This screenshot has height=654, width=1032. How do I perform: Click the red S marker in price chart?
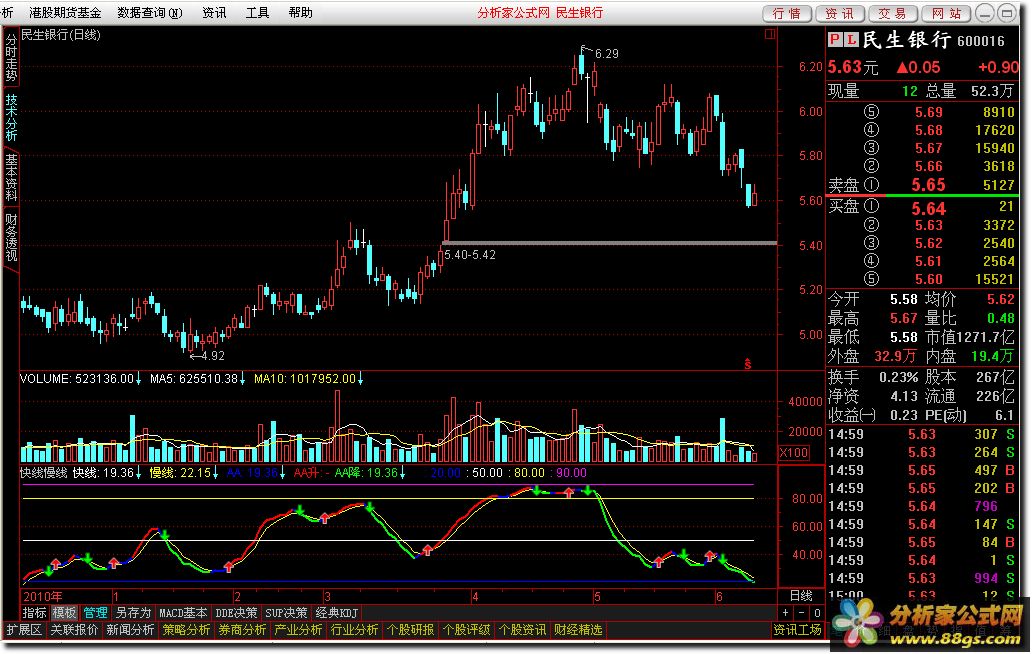(x=748, y=363)
